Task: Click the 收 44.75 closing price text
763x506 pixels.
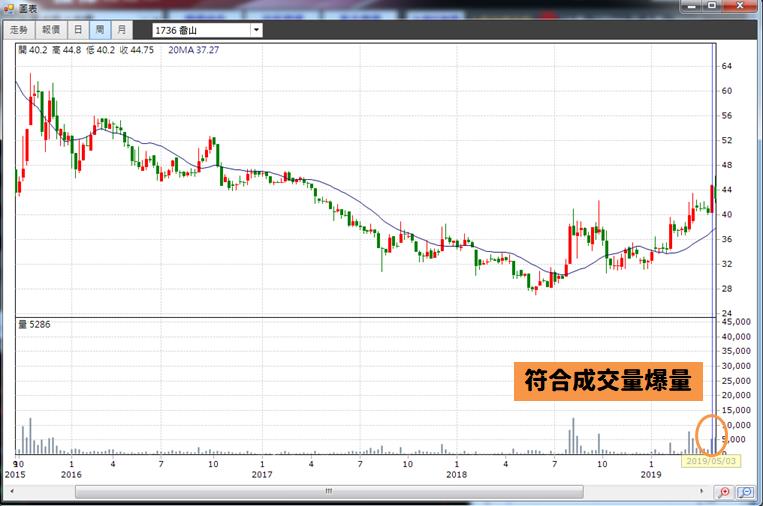Action: [x=137, y=50]
